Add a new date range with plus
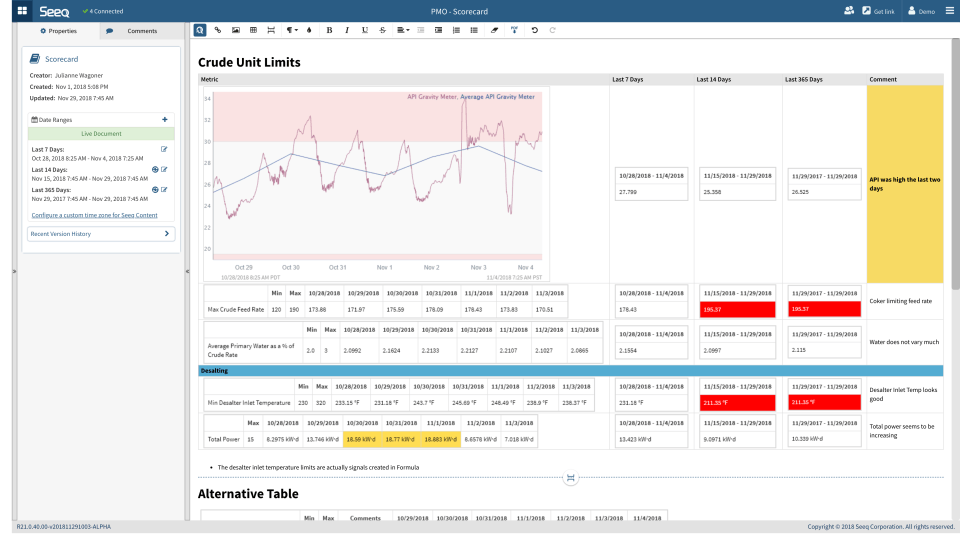Image resolution: width=960 pixels, height=547 pixels. [165, 119]
